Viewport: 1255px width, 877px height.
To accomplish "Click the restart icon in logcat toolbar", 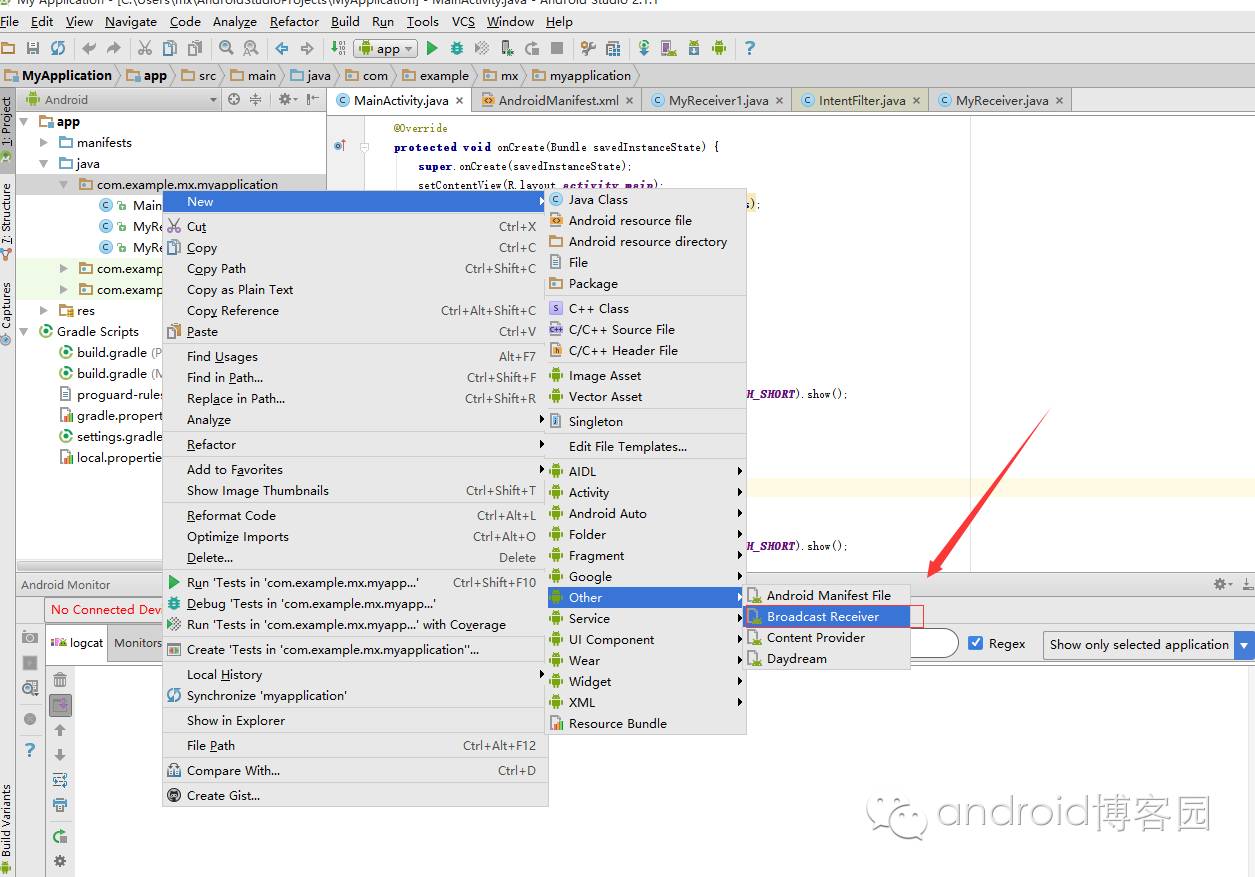I will tap(60, 836).
